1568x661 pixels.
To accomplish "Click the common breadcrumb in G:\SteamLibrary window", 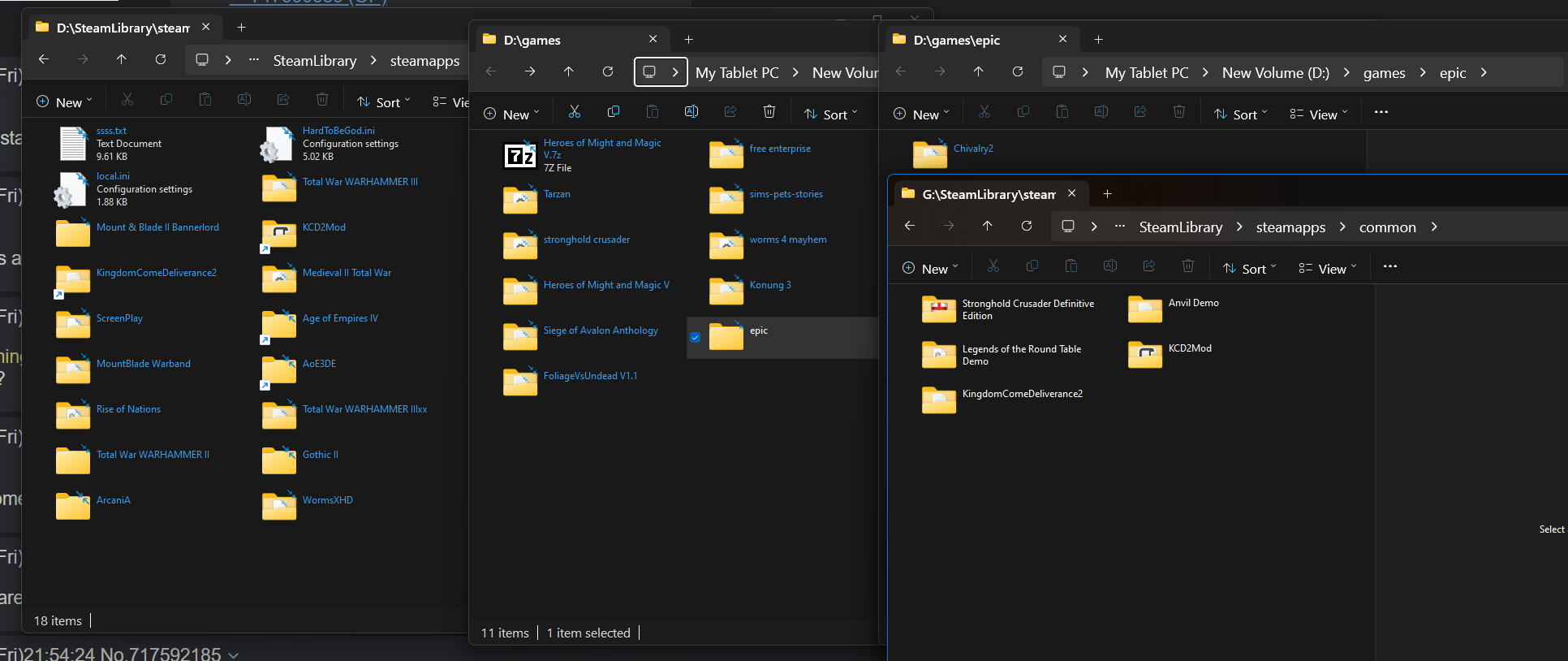I will tap(1387, 227).
